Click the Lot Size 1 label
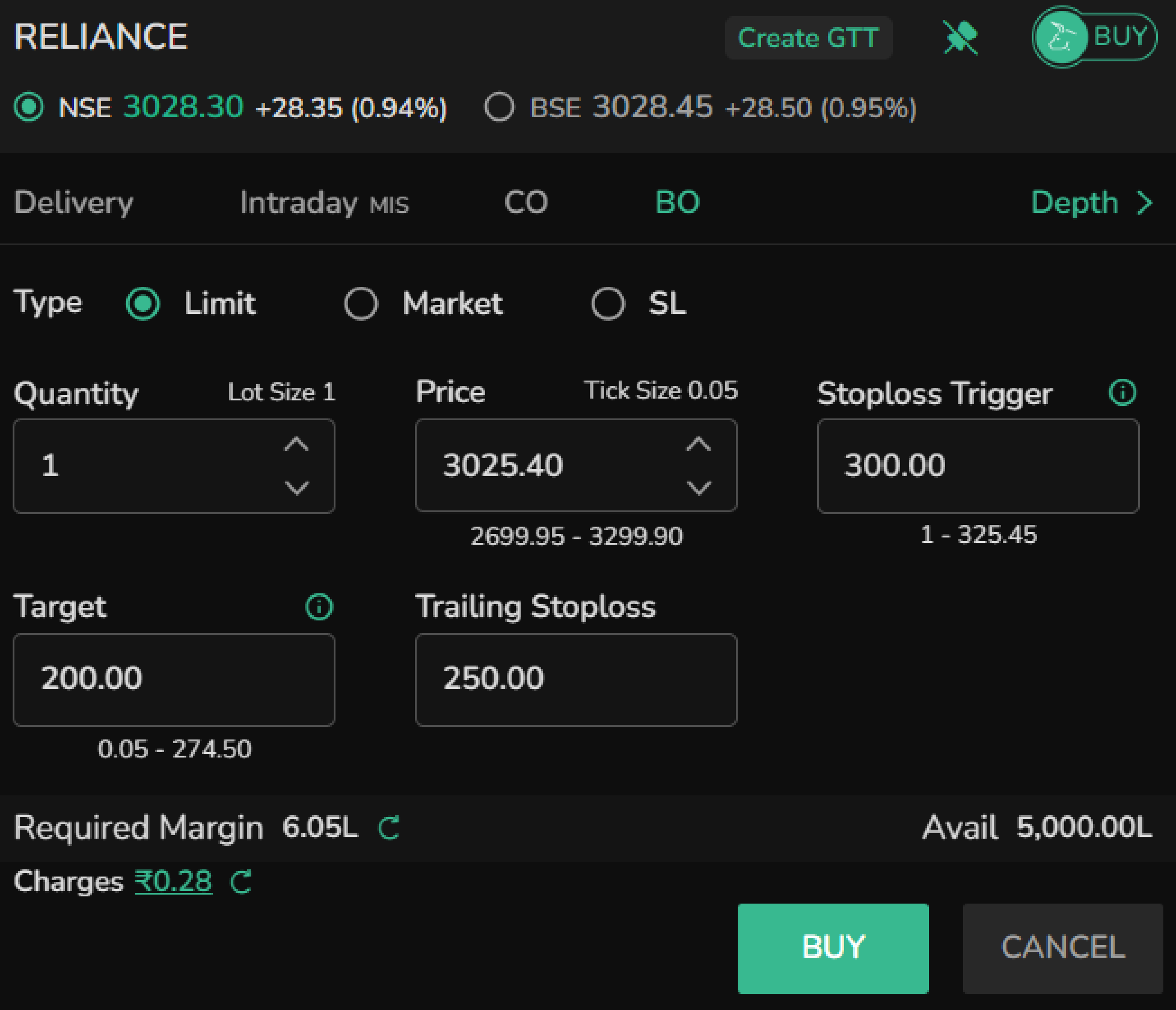Screen dimensions: 1176x1010 tap(282, 392)
